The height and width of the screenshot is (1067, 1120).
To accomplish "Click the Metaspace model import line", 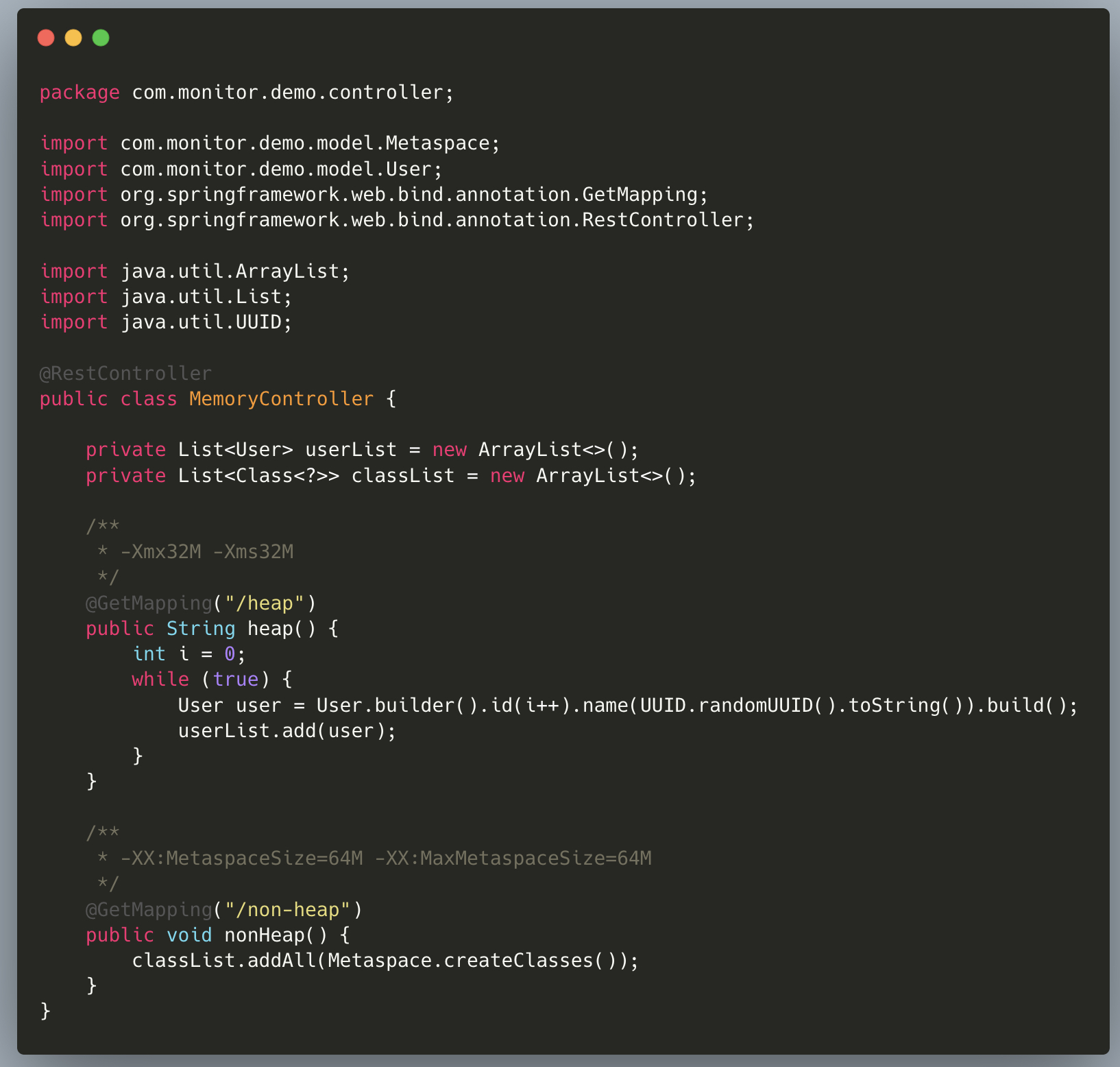I will coord(270,143).
